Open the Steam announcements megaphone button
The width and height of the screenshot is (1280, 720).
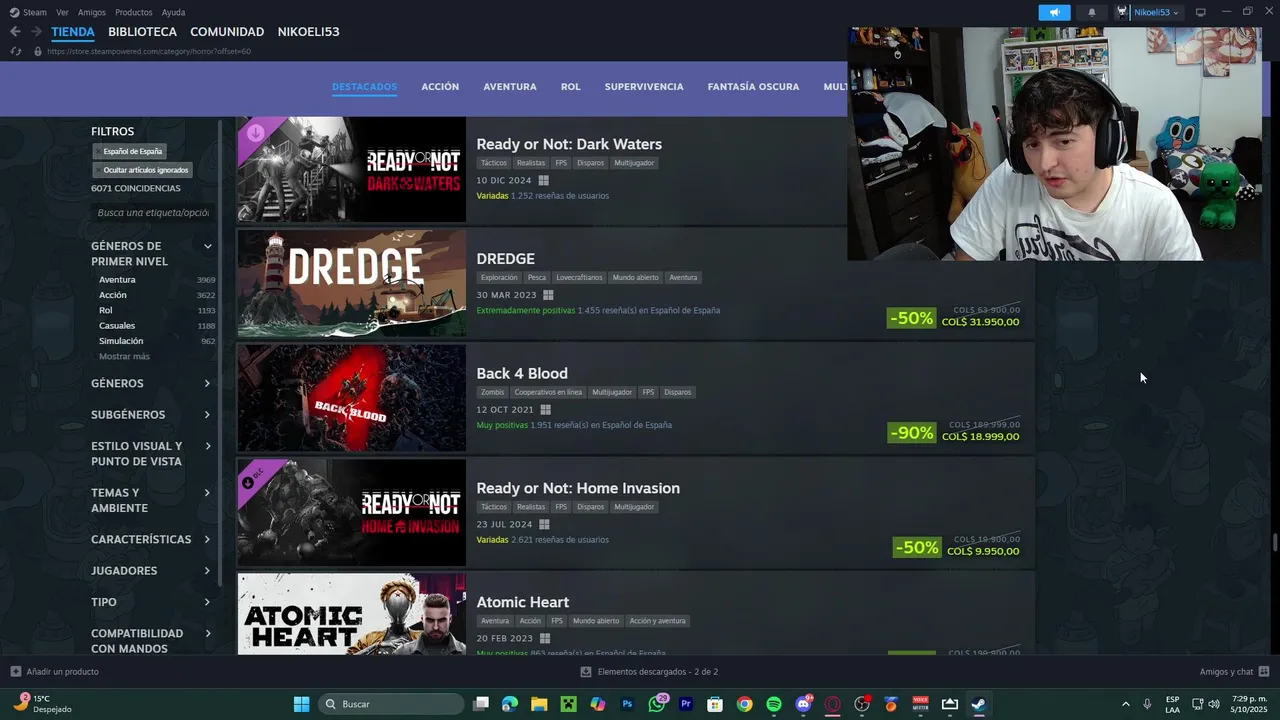tap(1054, 12)
